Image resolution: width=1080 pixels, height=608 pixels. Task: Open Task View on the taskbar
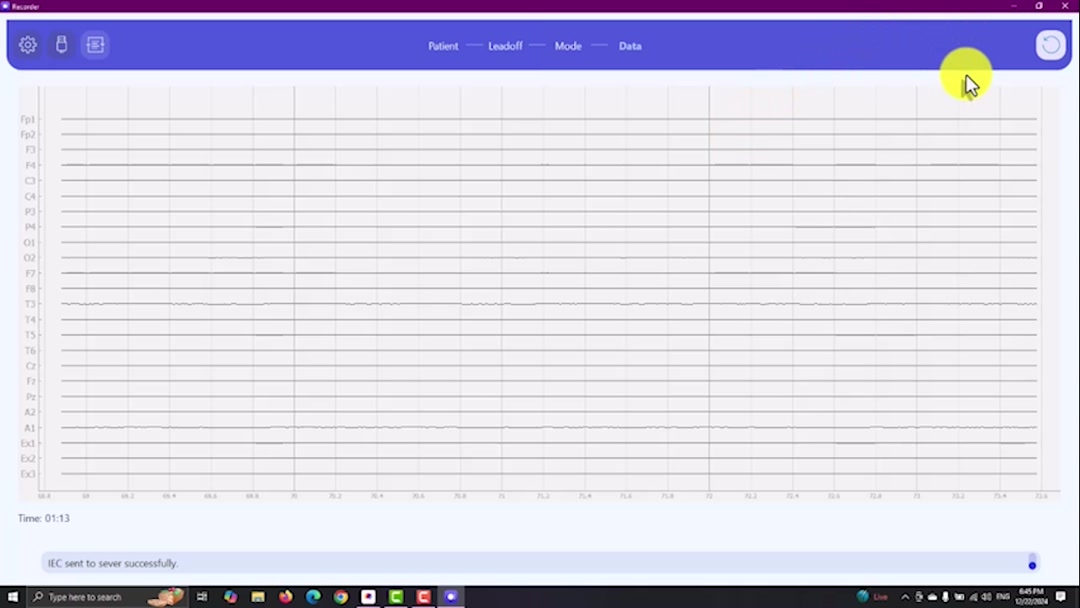202,597
